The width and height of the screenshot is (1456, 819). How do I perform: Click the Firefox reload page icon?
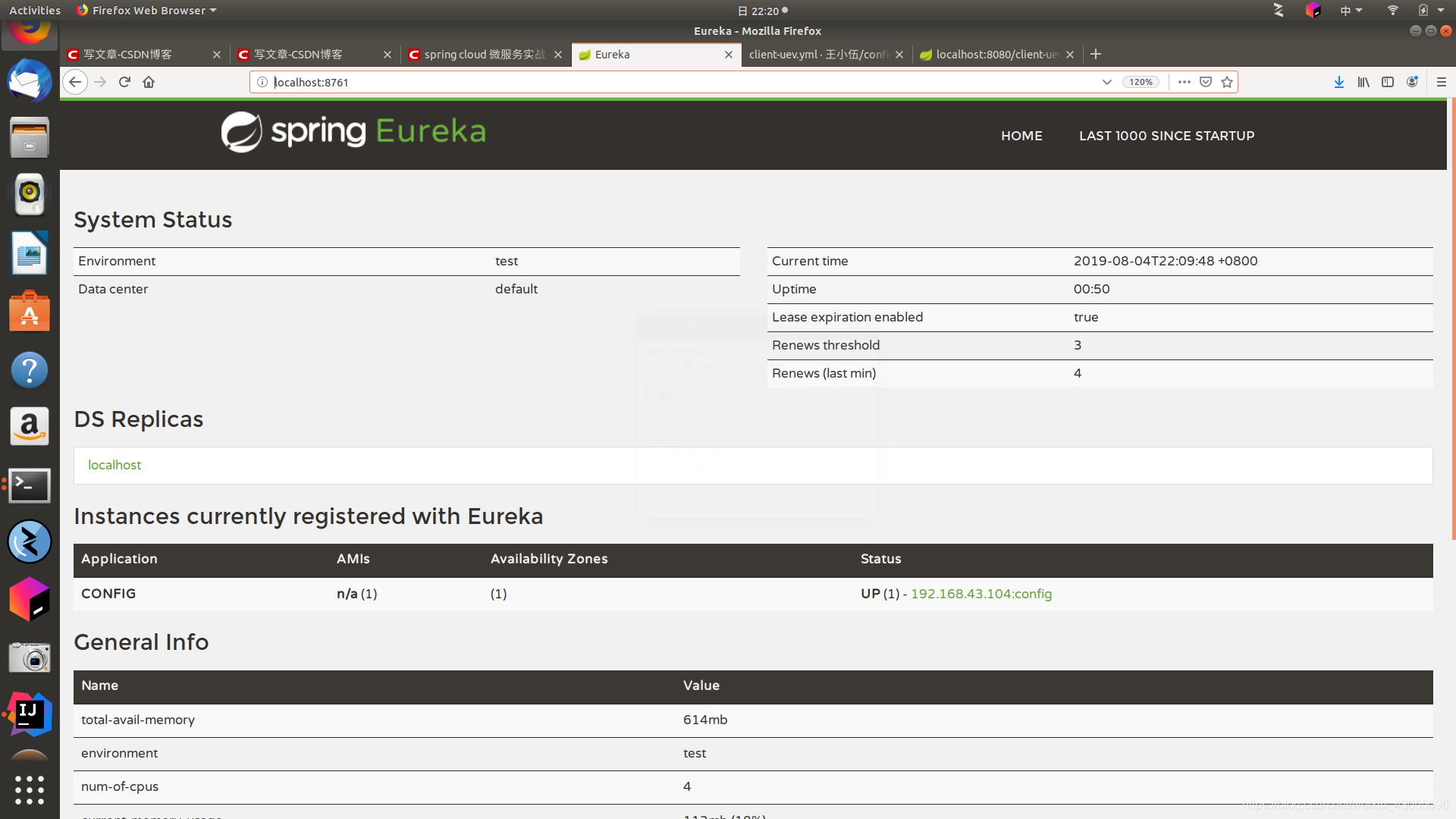coord(124,82)
